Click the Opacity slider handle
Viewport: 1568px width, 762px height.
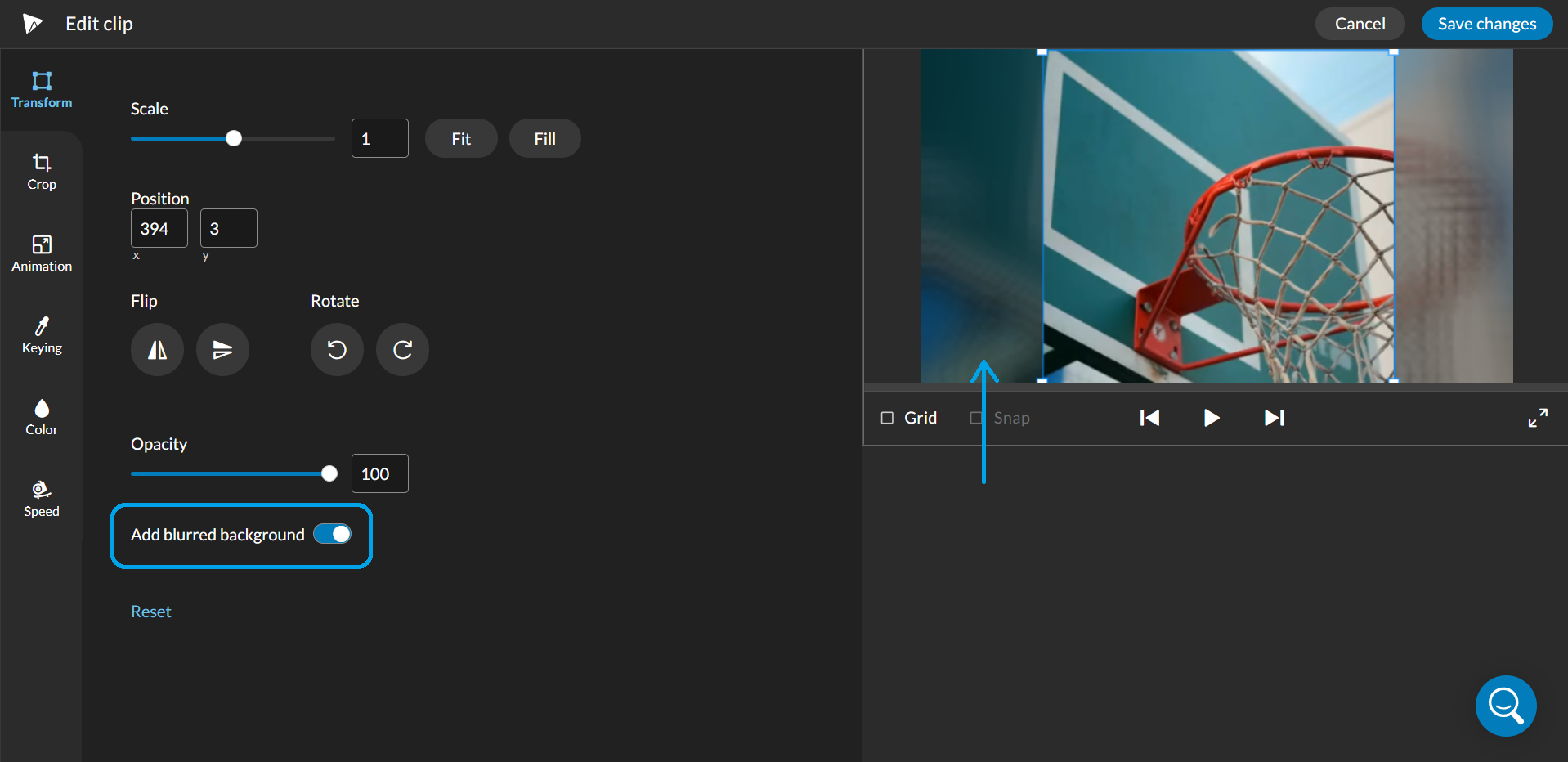pyautogui.click(x=329, y=473)
